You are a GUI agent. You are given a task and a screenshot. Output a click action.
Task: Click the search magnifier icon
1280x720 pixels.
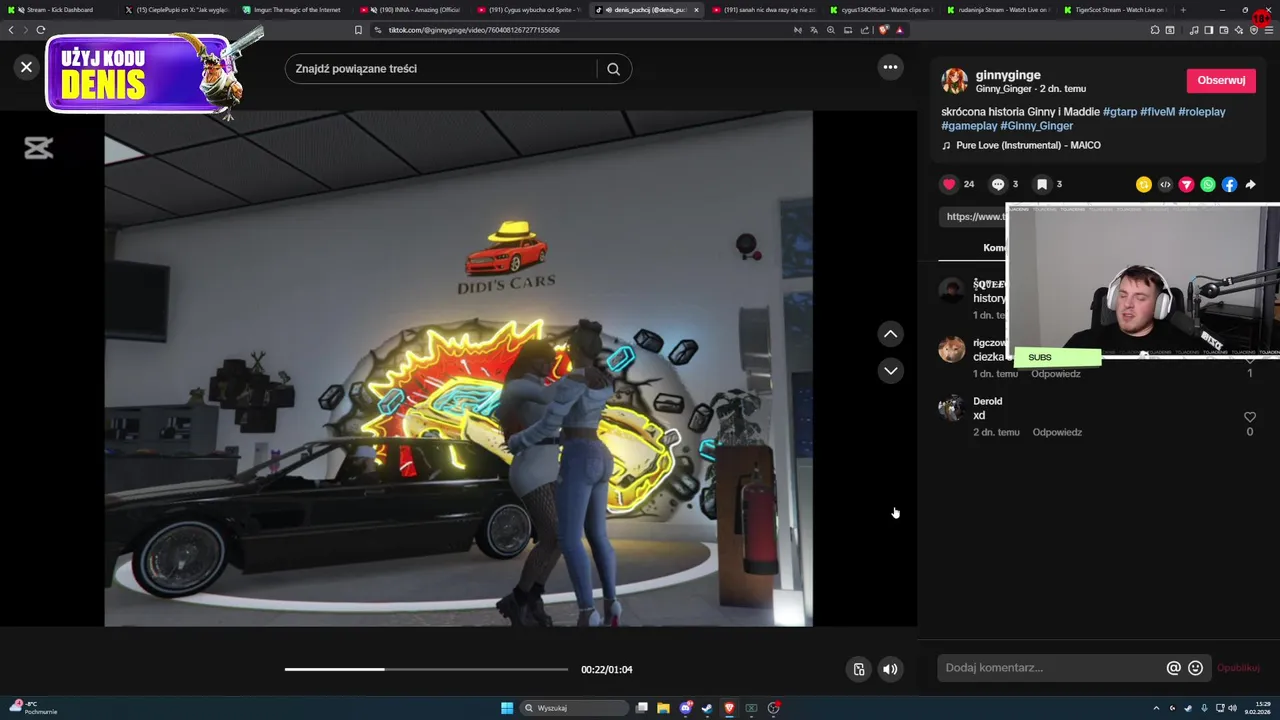click(x=613, y=69)
